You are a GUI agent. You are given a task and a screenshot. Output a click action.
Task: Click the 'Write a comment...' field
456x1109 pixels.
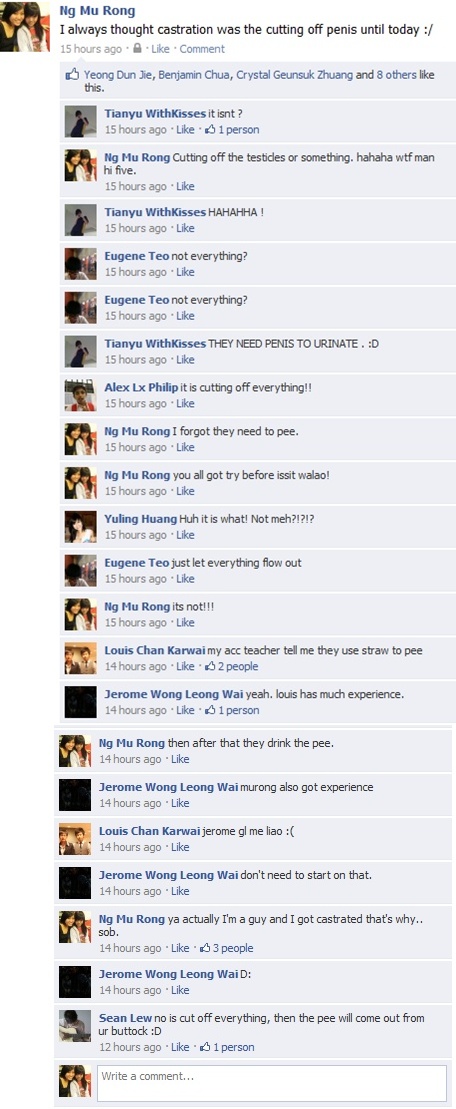(271, 1083)
